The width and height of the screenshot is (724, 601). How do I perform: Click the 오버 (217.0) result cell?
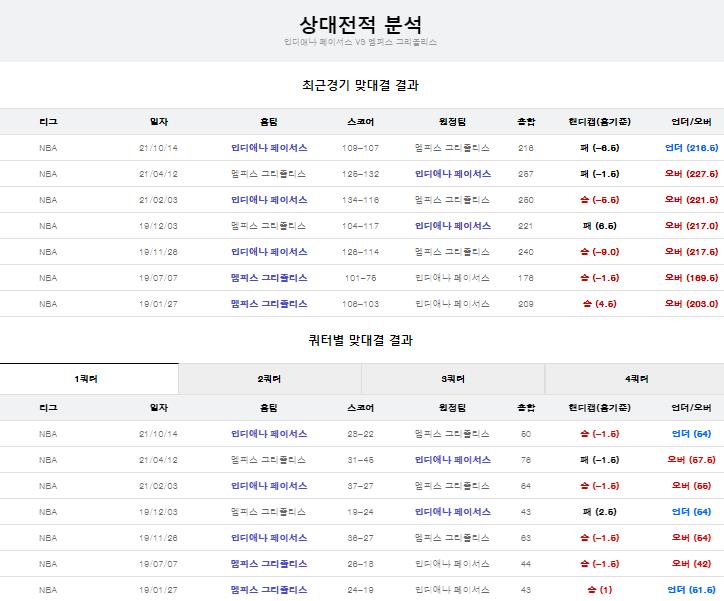pyautogui.click(x=691, y=226)
